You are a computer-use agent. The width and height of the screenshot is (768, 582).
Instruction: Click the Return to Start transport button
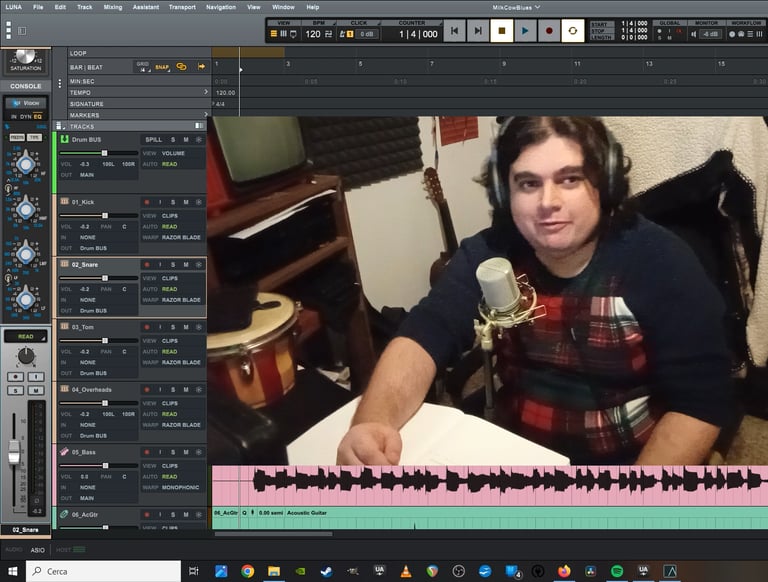pos(454,31)
